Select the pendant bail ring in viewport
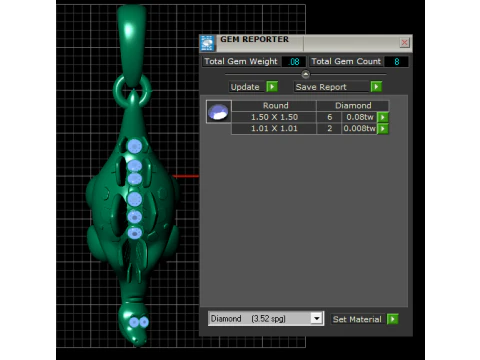The width and height of the screenshot is (480, 360). pyautogui.click(x=133, y=91)
